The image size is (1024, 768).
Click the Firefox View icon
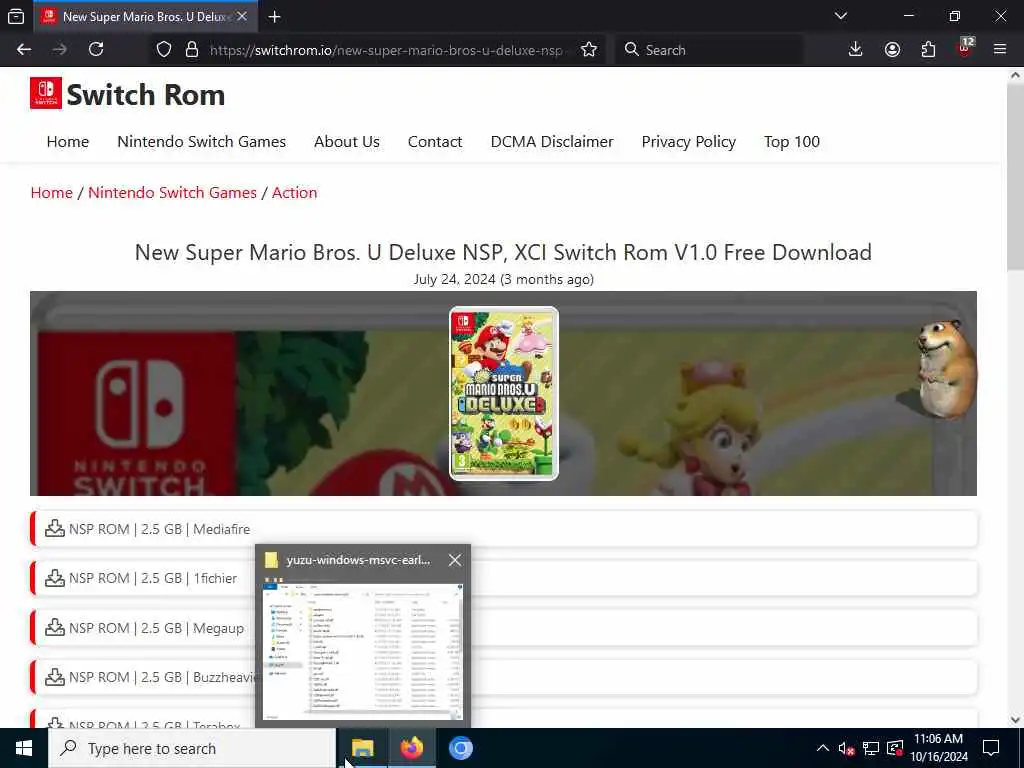[x=16, y=16]
